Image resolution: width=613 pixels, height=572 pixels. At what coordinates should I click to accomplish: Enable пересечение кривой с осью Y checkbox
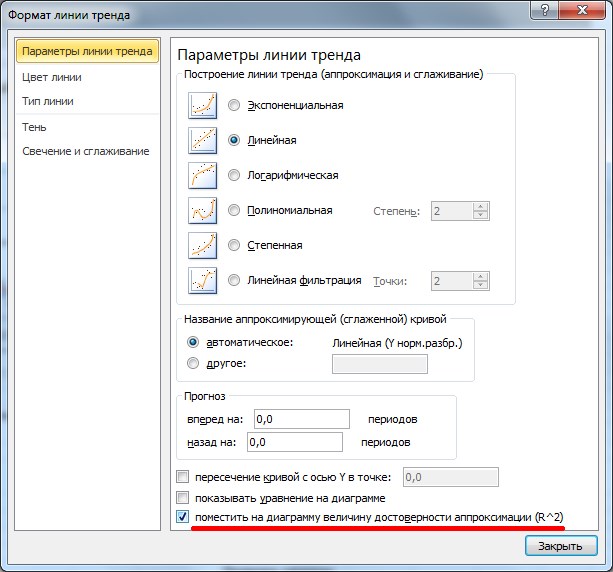tap(183, 477)
